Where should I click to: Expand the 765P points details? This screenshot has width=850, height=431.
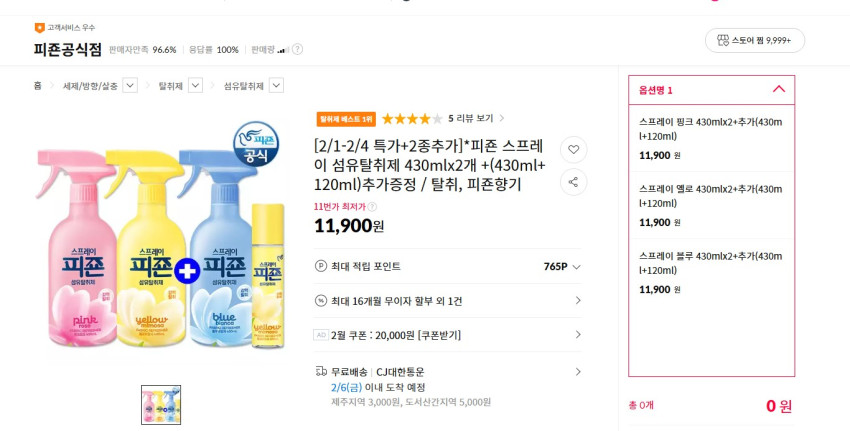577,267
